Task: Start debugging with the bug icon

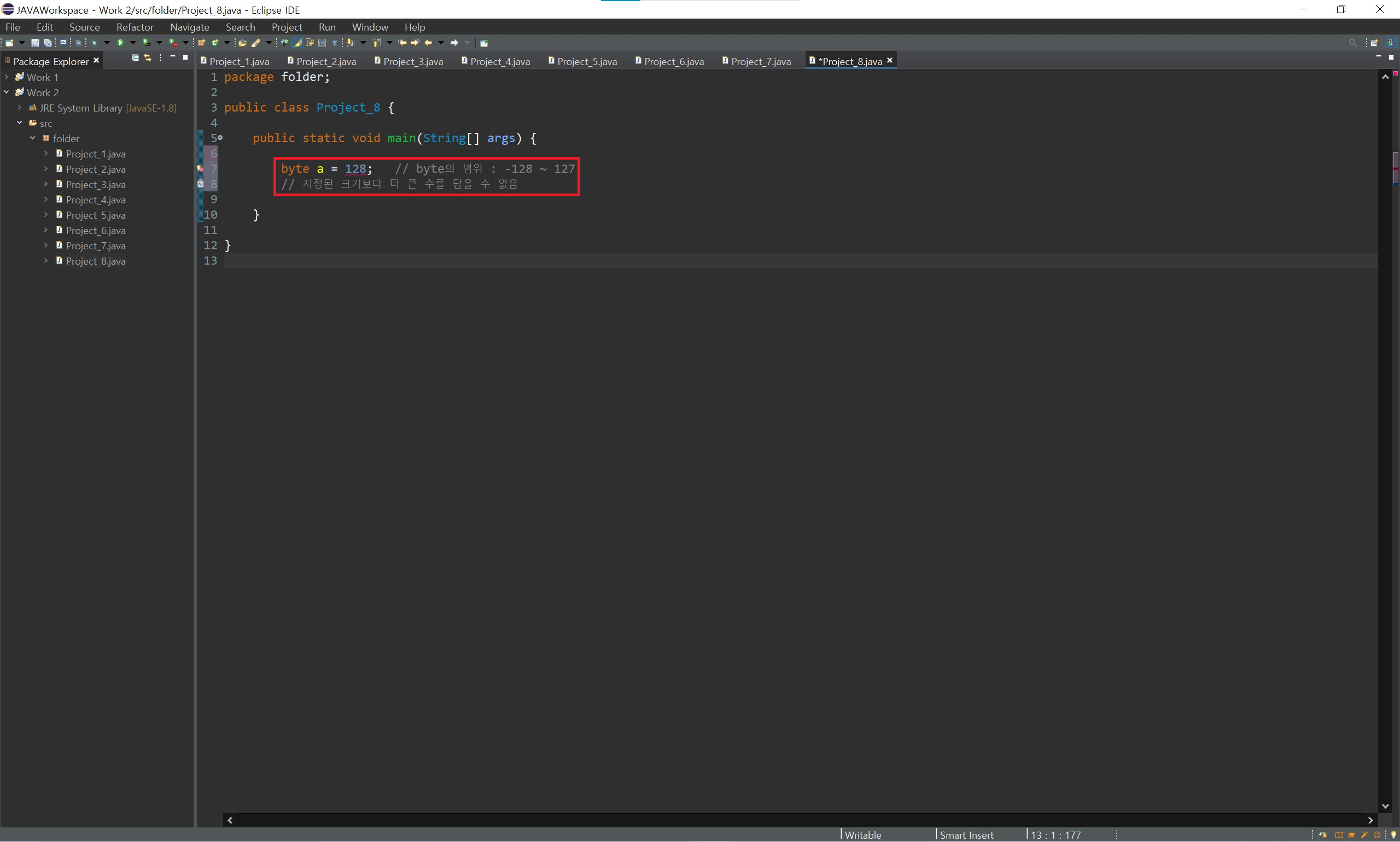Action: [x=94, y=43]
